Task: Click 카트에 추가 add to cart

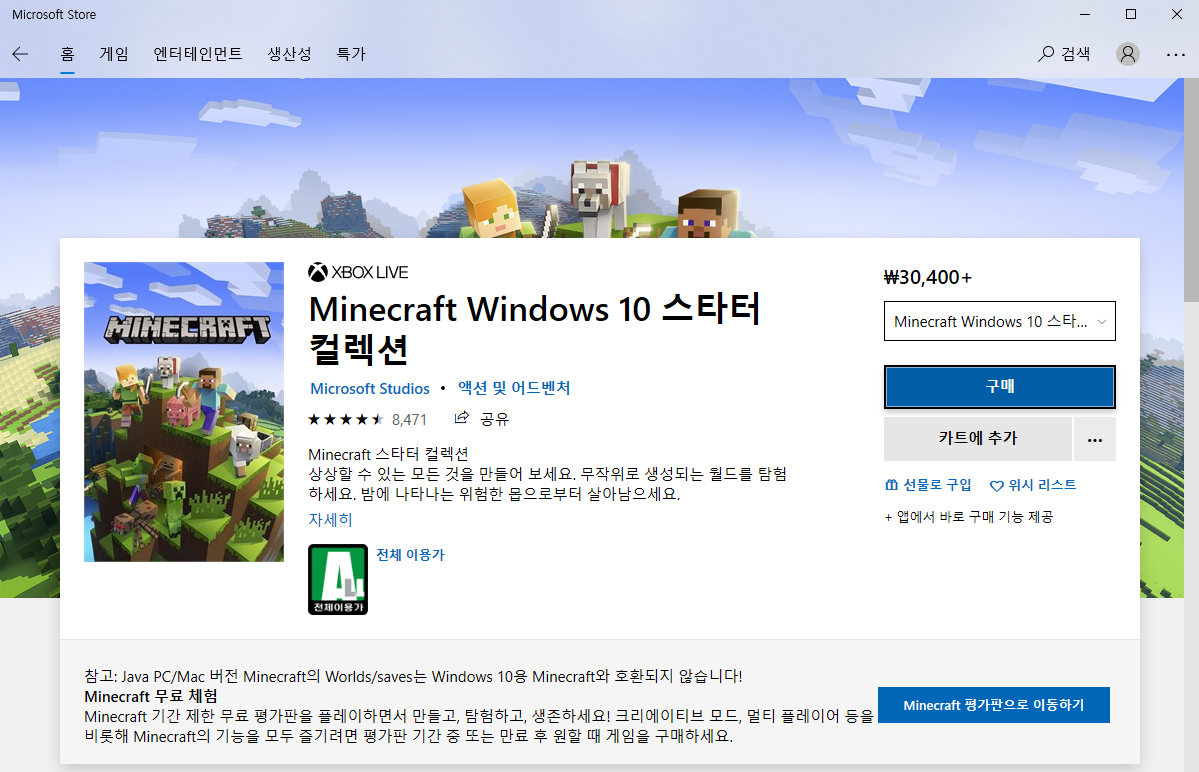Action: pyautogui.click(x=978, y=439)
